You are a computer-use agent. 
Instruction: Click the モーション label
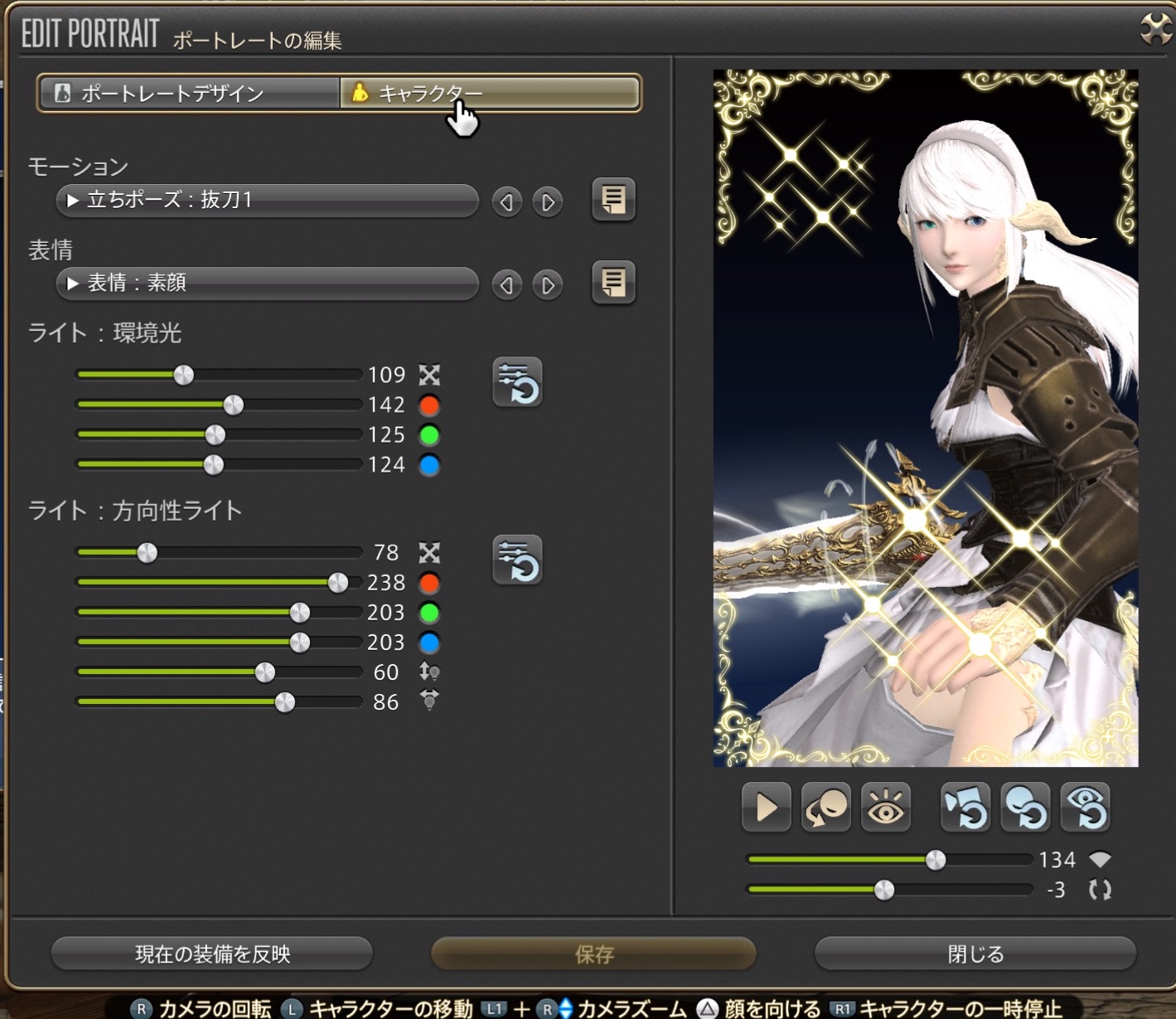pos(78,167)
